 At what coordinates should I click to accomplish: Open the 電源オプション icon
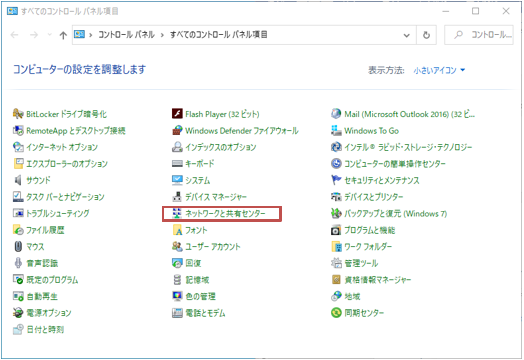(18, 313)
